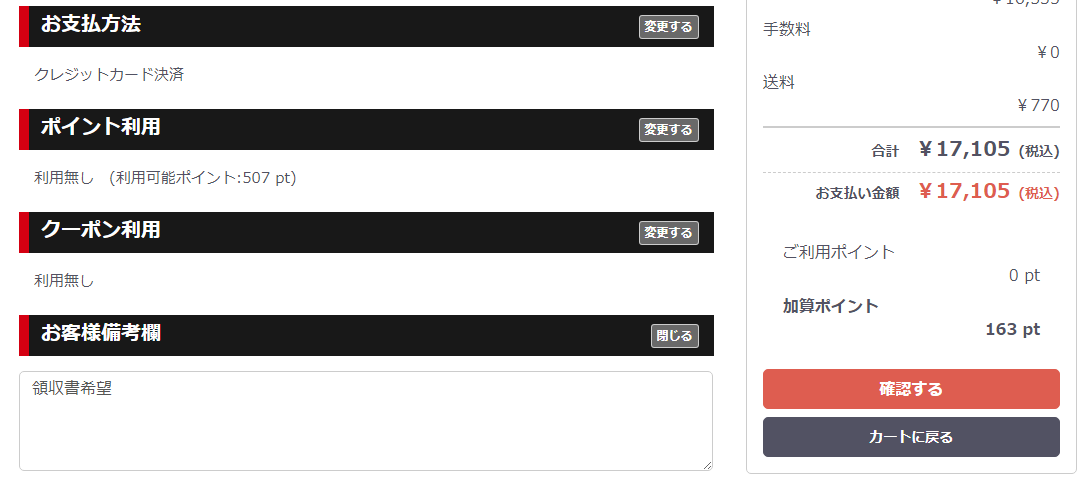The height and width of the screenshot is (484, 1082).
Task: Select the ポイント利用 section header
Action: point(366,129)
